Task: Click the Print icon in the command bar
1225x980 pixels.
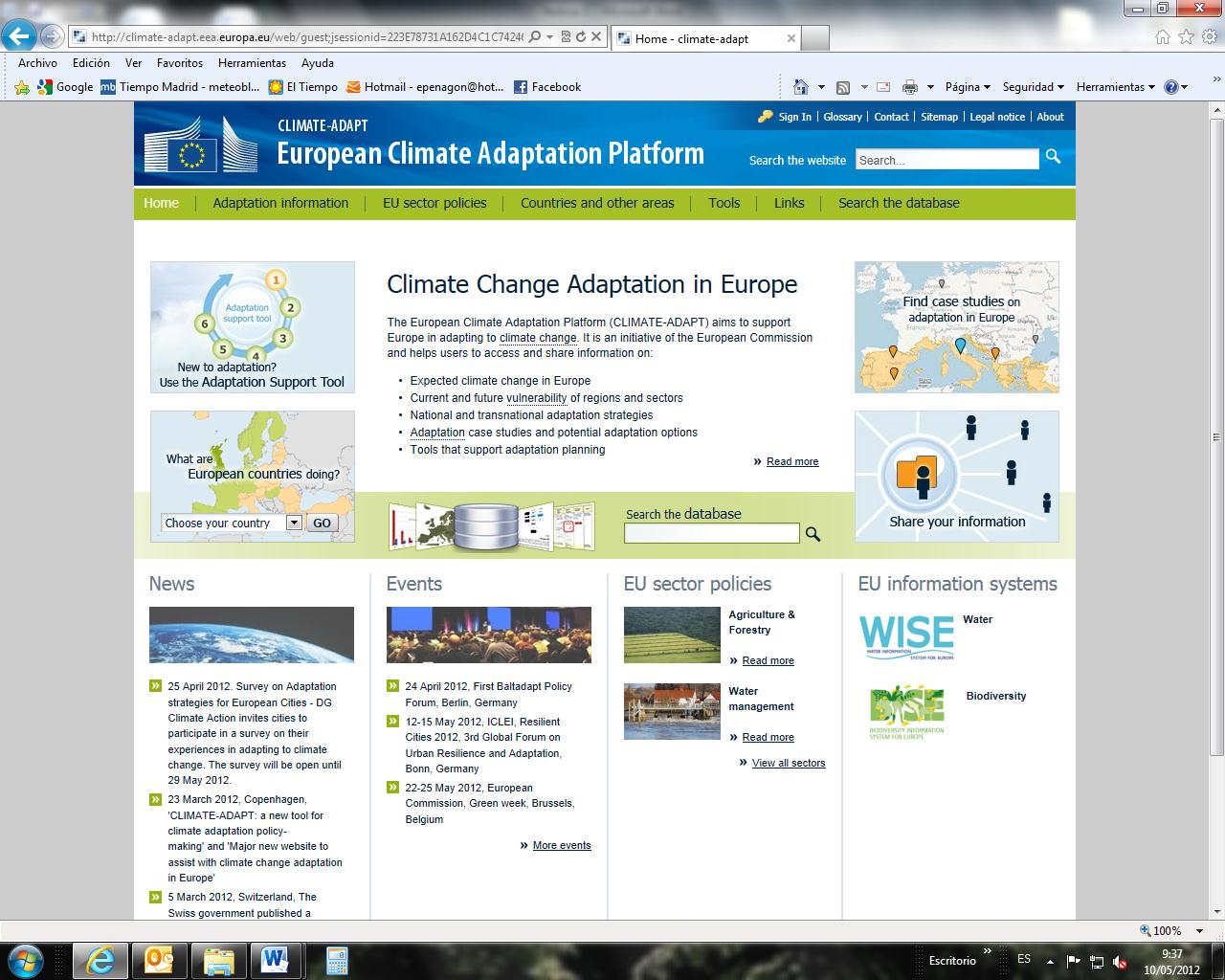Action: click(x=908, y=86)
